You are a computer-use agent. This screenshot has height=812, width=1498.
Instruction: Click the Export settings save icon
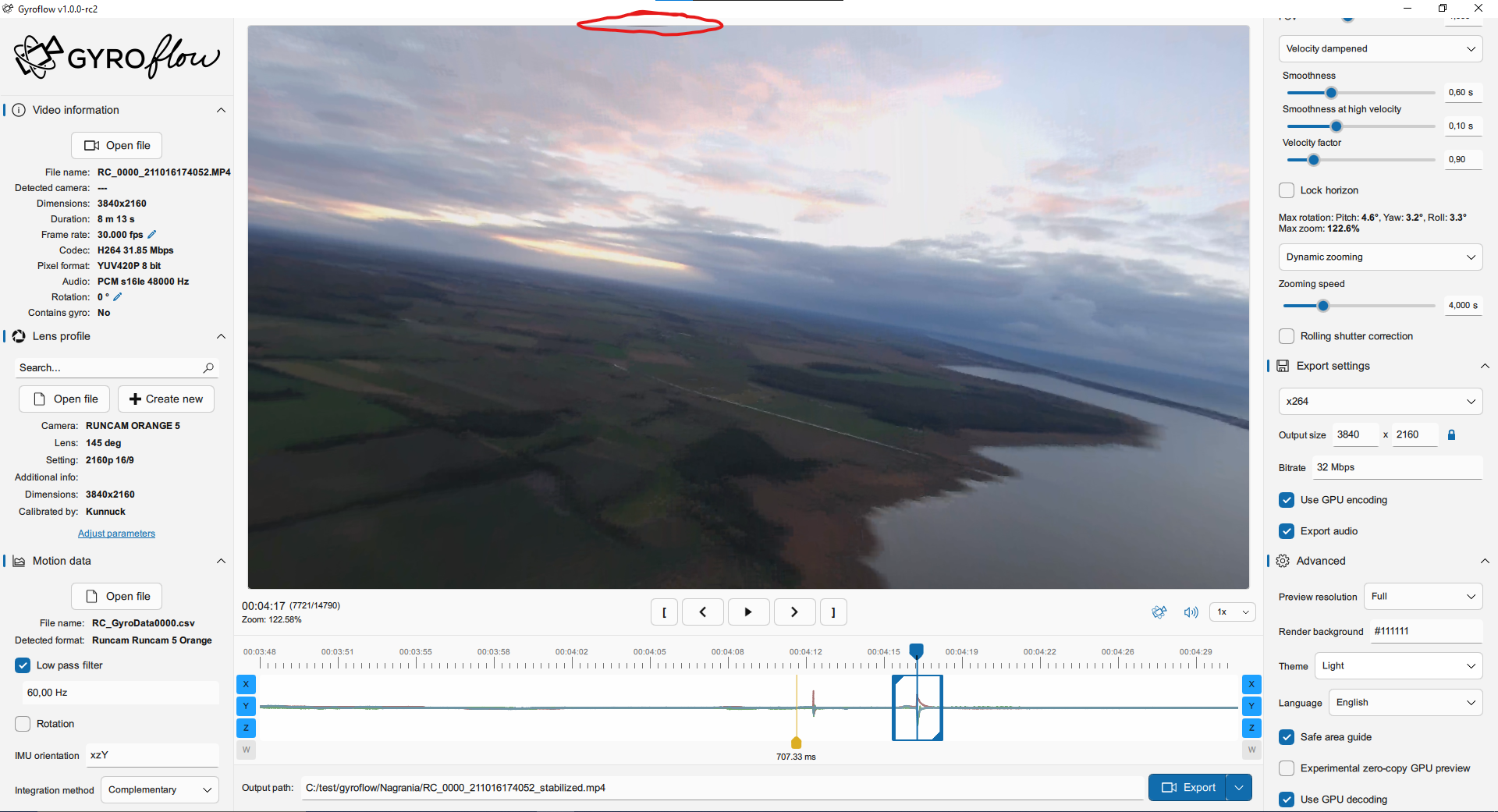pos(1283,366)
